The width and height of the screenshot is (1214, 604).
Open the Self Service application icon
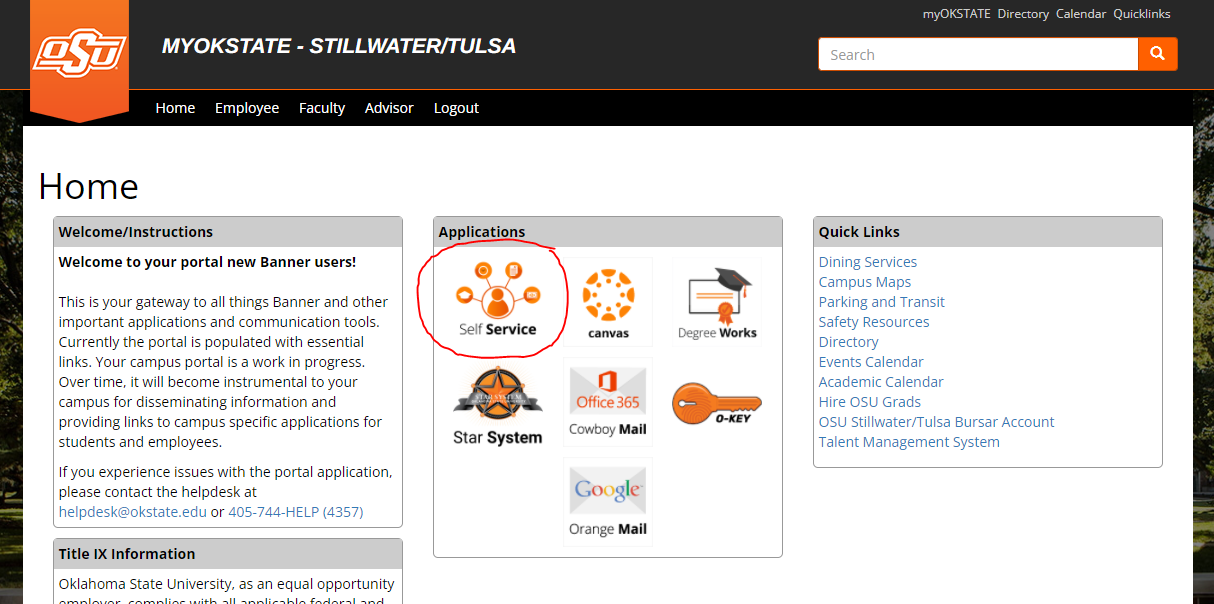coord(497,299)
